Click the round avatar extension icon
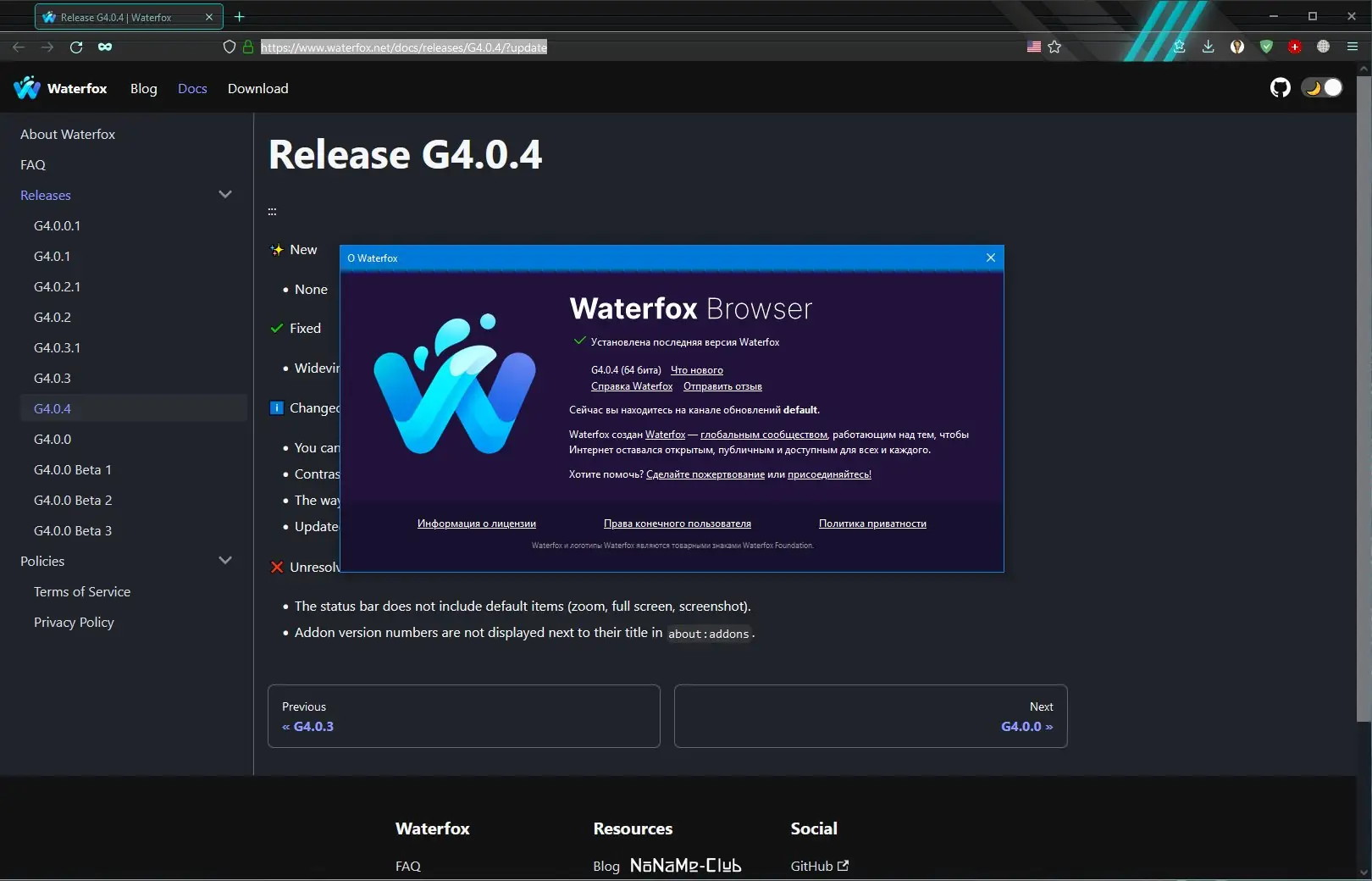Screen dimensions: 1372x881 coord(1237,47)
